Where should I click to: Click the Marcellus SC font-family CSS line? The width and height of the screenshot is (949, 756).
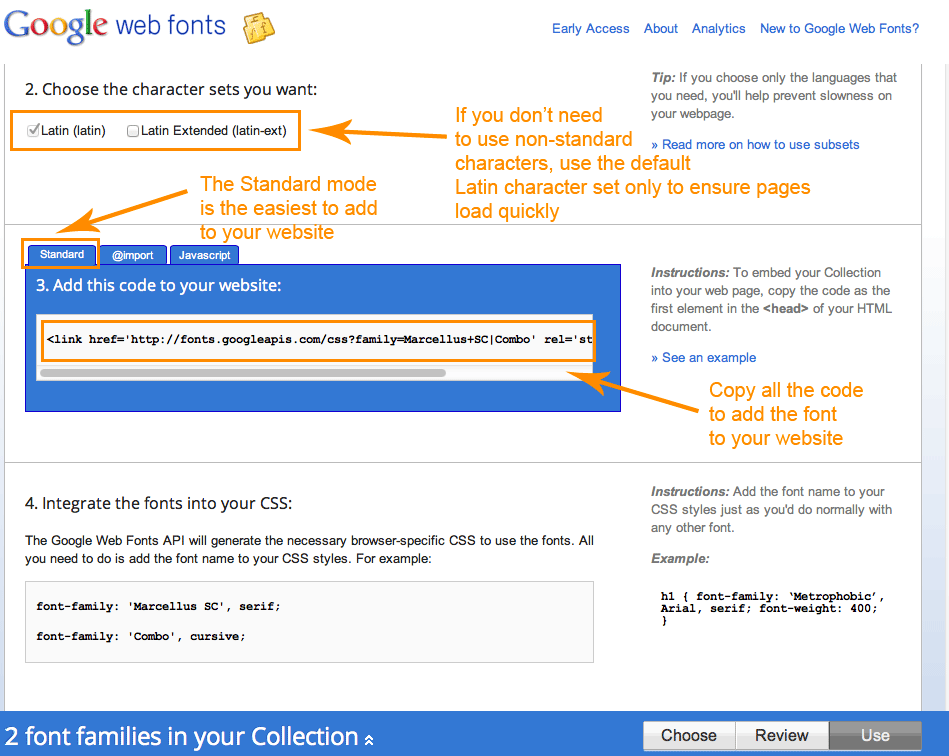[x=159, y=606]
